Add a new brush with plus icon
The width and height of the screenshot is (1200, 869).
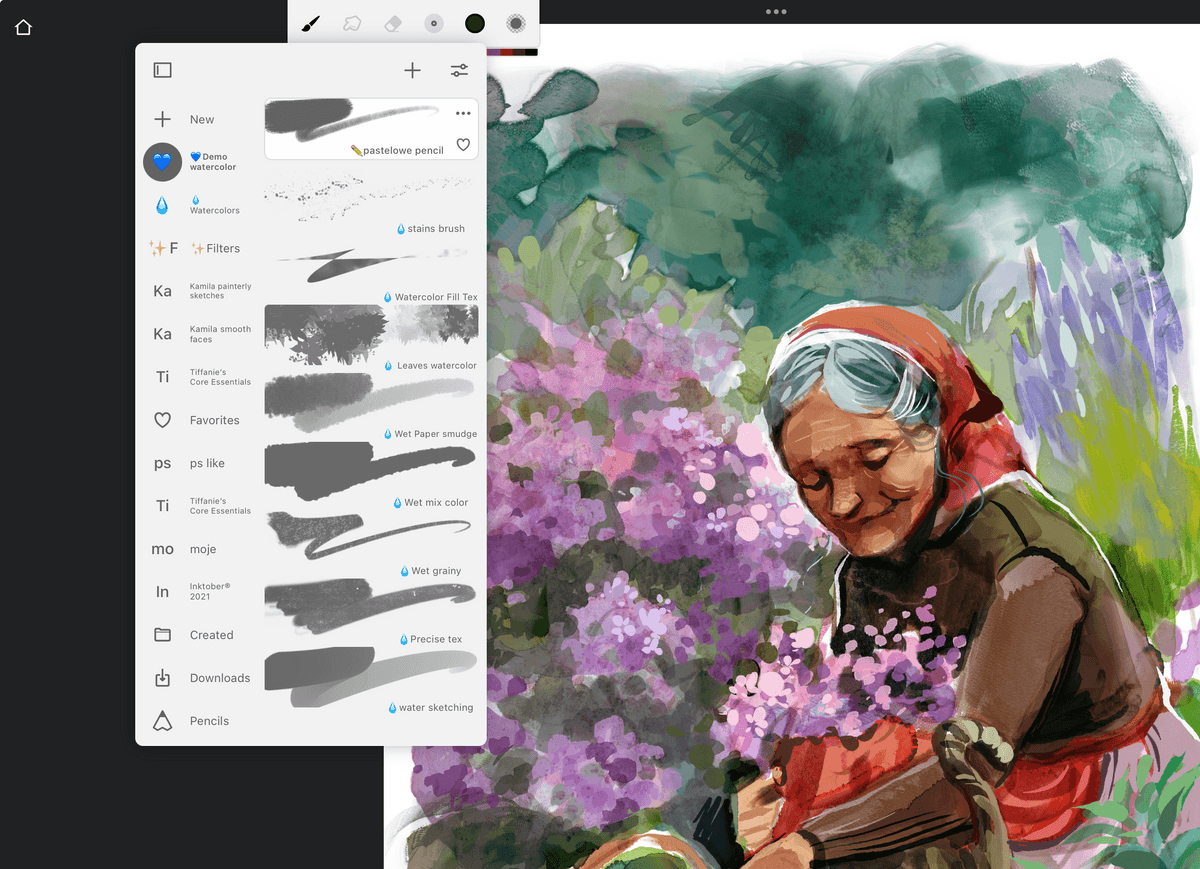click(412, 70)
